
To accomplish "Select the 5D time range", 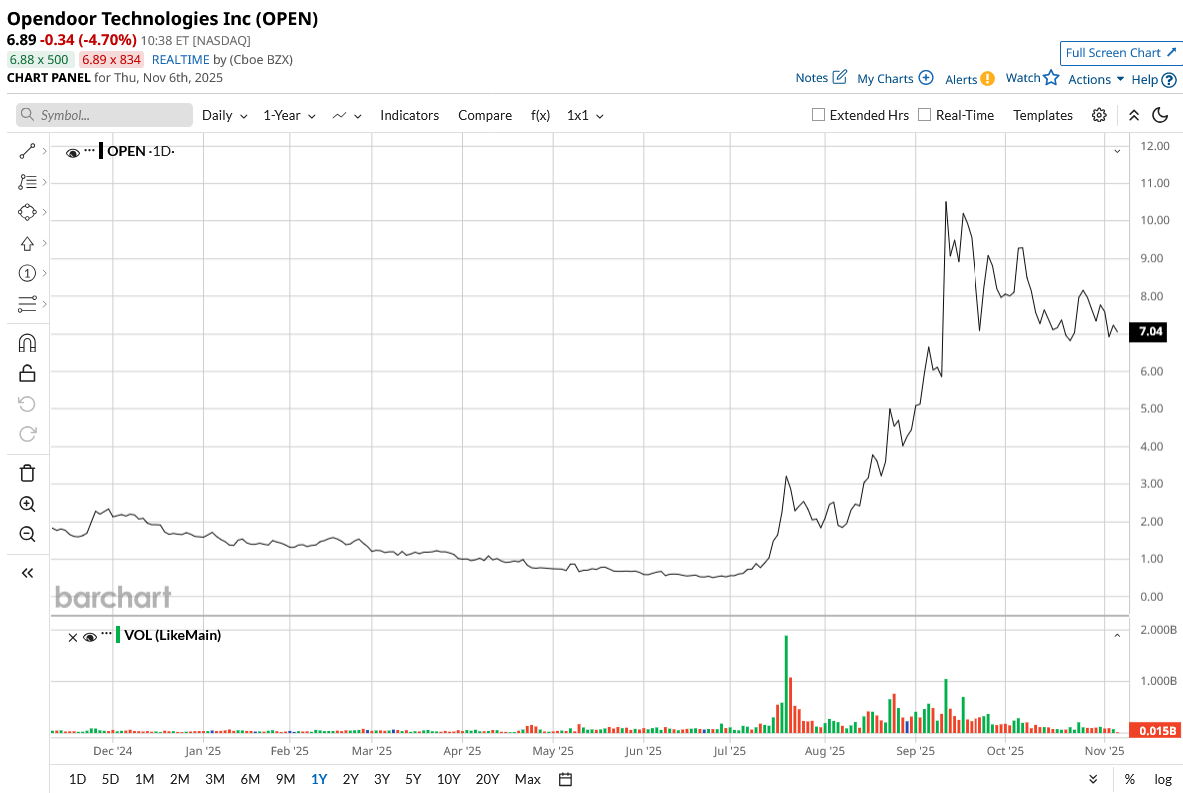I will [110, 779].
